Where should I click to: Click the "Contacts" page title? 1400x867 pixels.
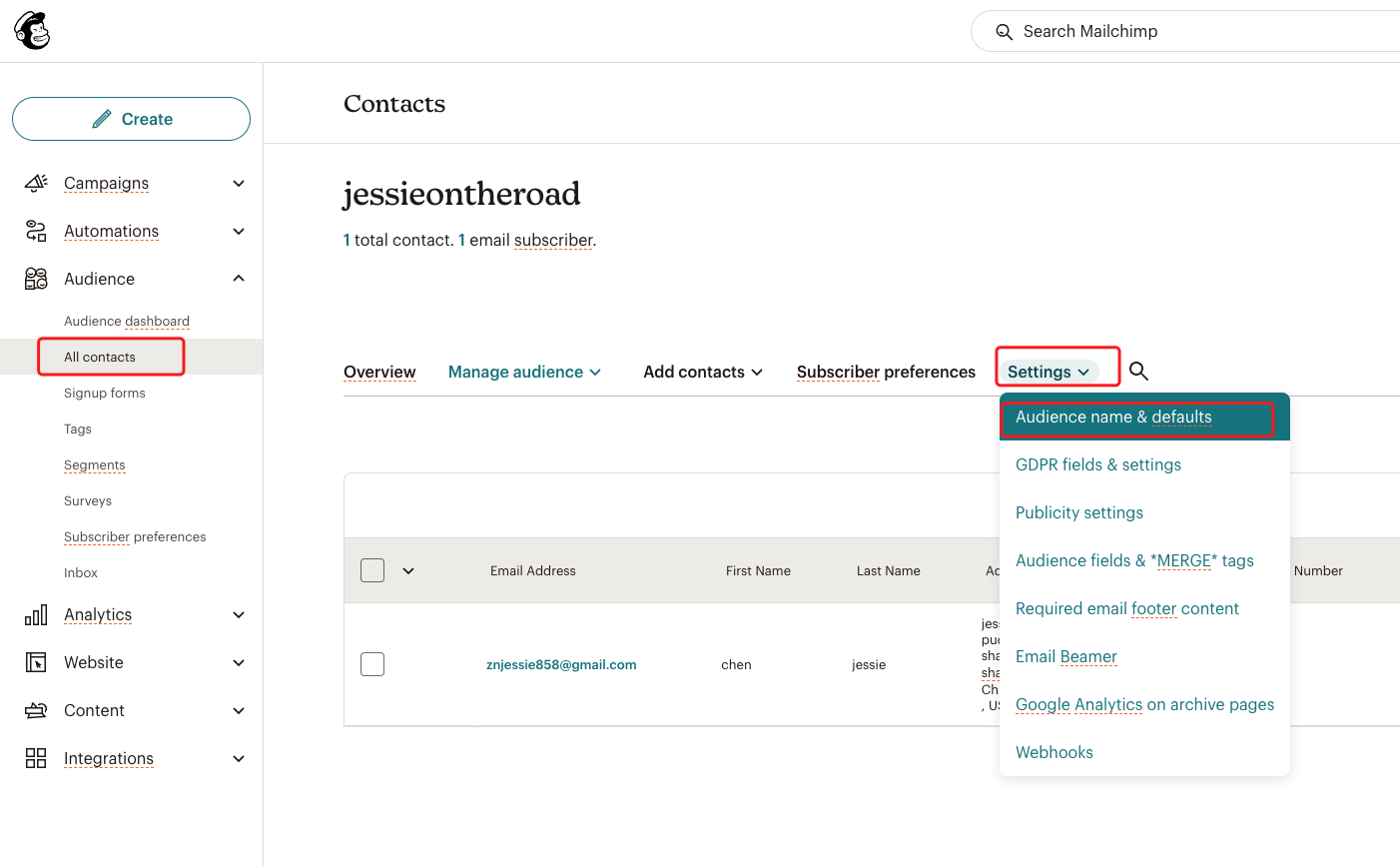tap(394, 104)
